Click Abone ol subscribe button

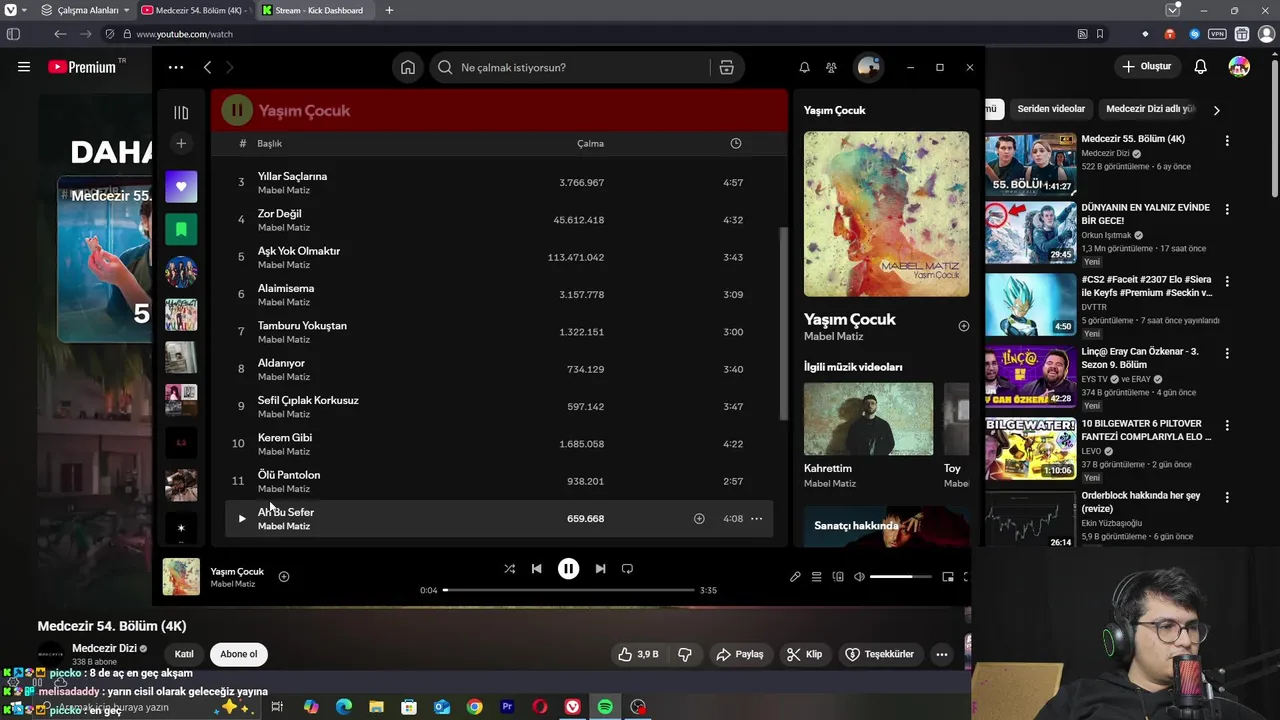(x=238, y=654)
